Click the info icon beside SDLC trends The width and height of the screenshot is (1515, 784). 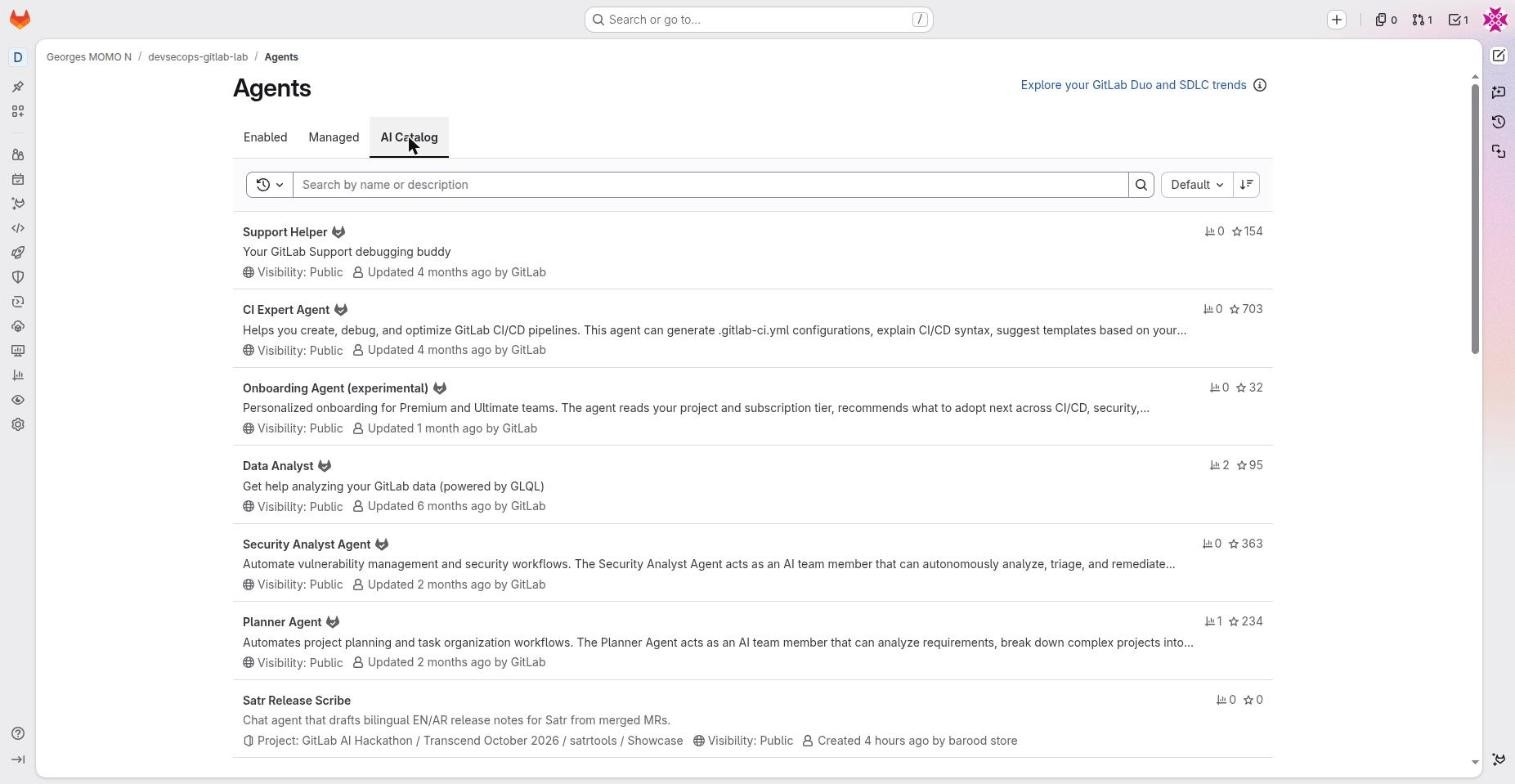pyautogui.click(x=1260, y=85)
